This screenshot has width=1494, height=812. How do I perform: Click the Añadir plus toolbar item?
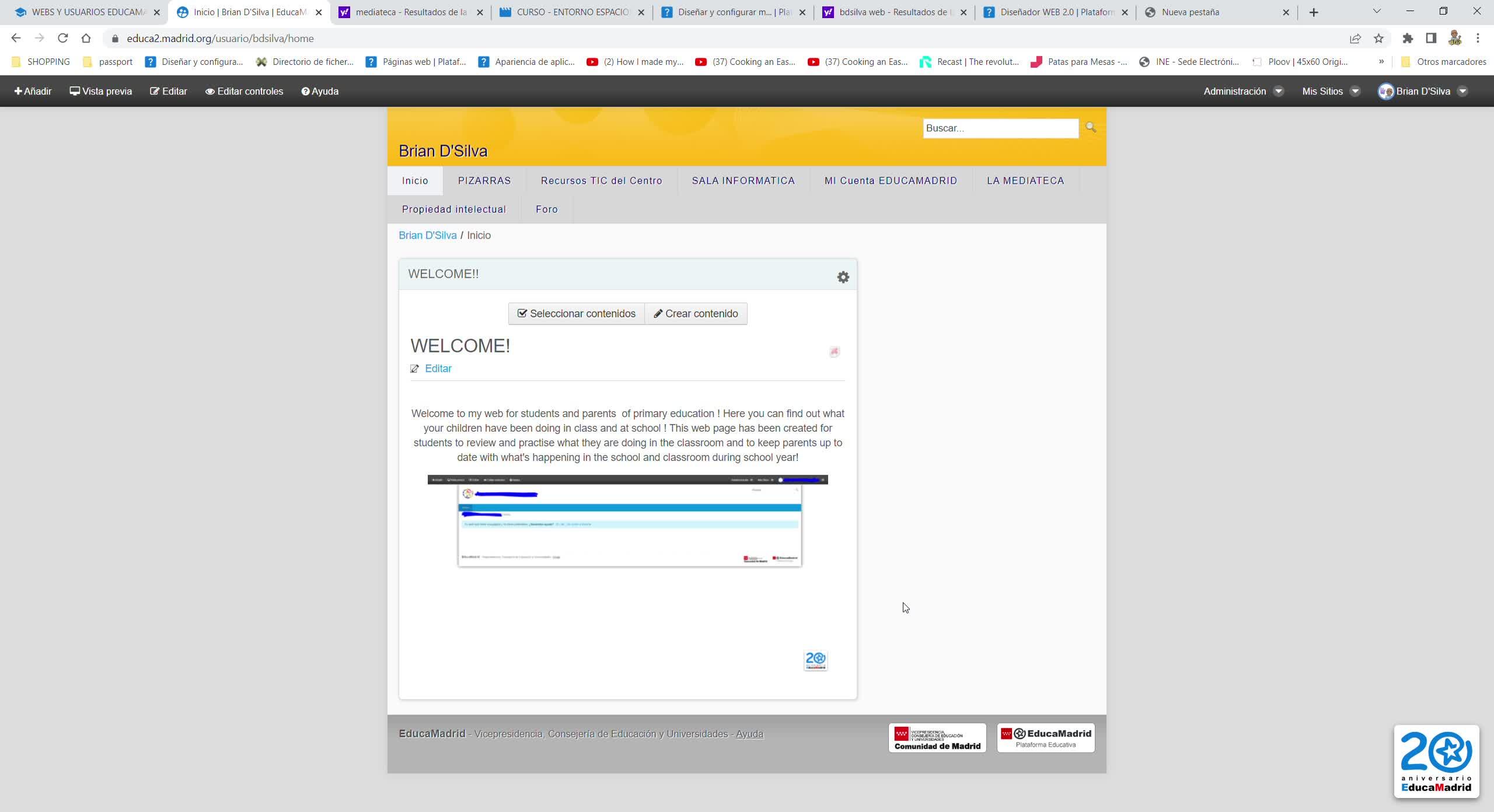click(x=33, y=91)
